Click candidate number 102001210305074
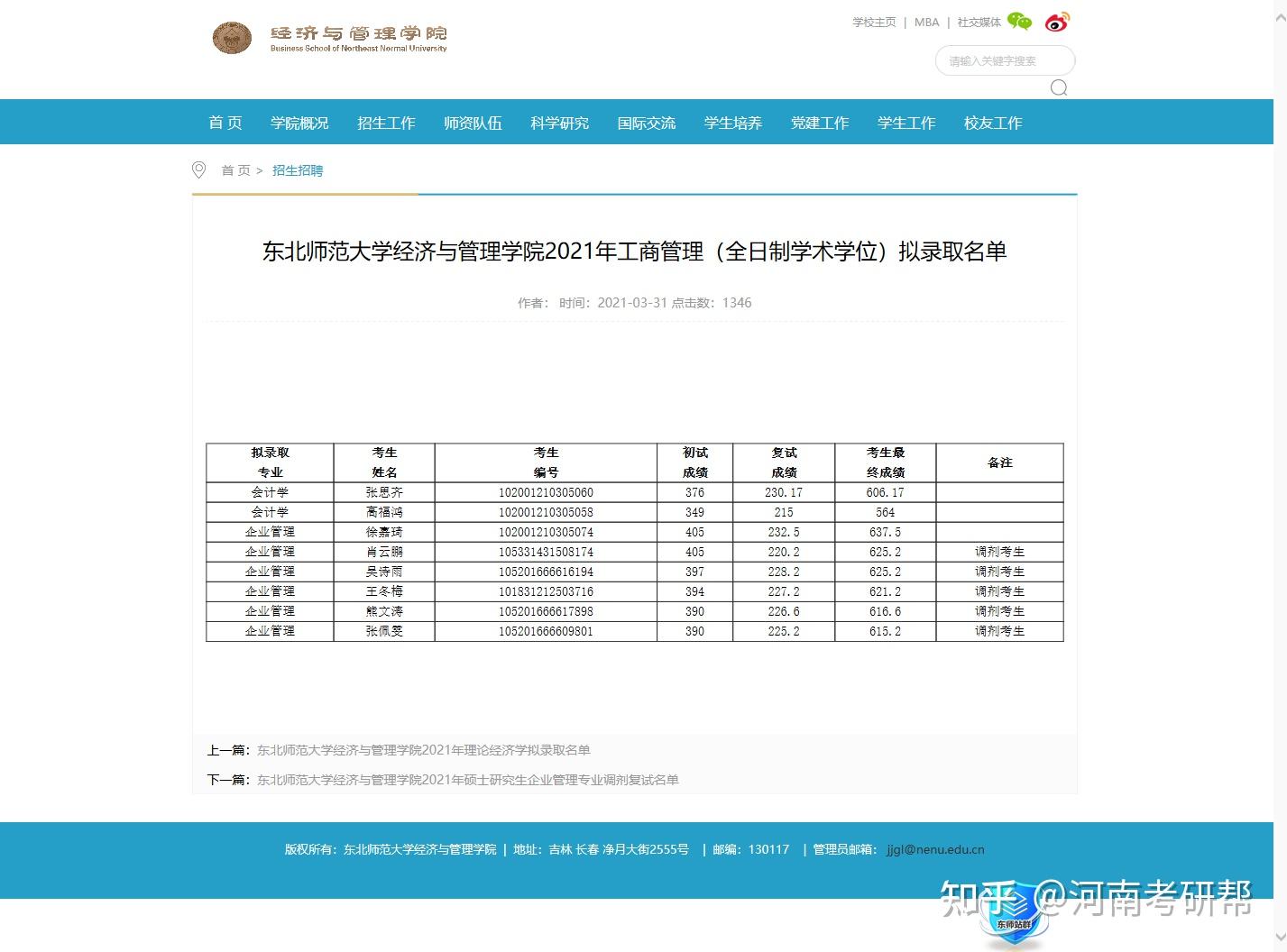The image size is (1287, 952). click(546, 532)
